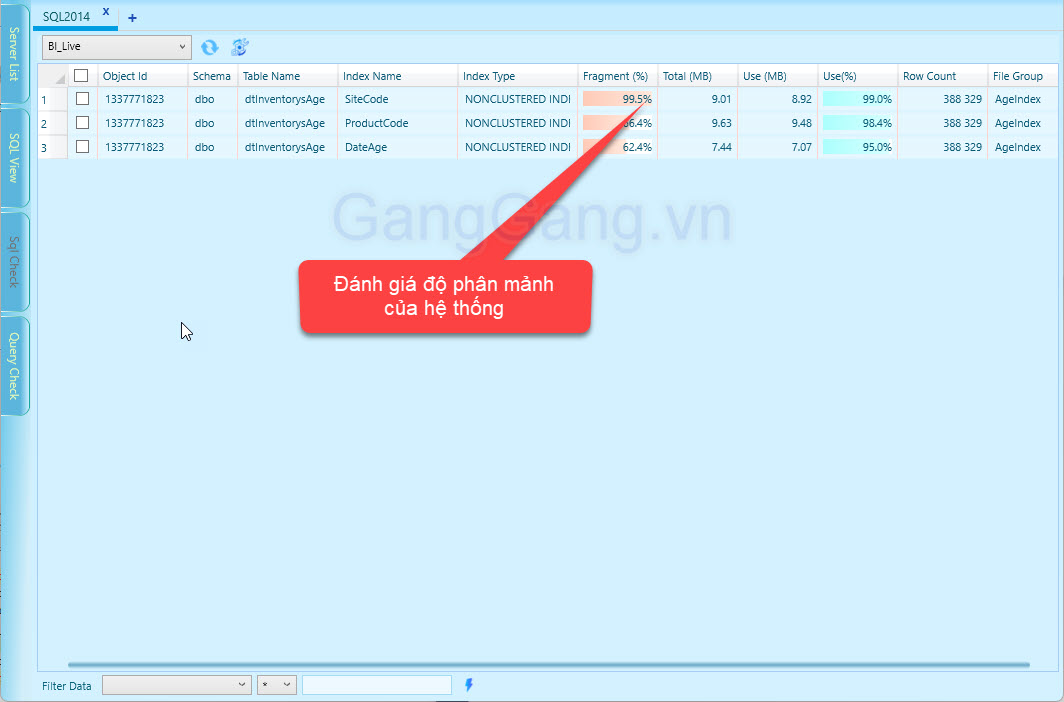1064x702 pixels.
Task: Click the 95.0% use bar
Action: (858, 147)
